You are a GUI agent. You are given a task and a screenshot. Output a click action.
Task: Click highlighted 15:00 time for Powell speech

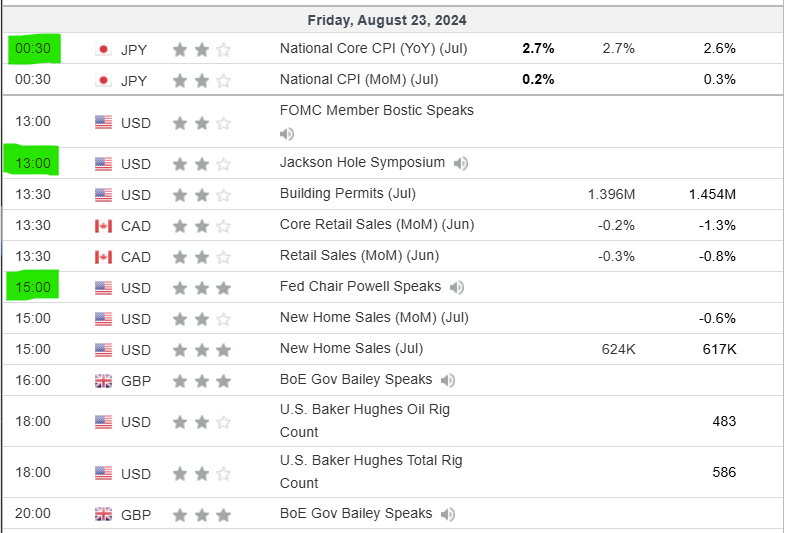pyautogui.click(x=33, y=288)
